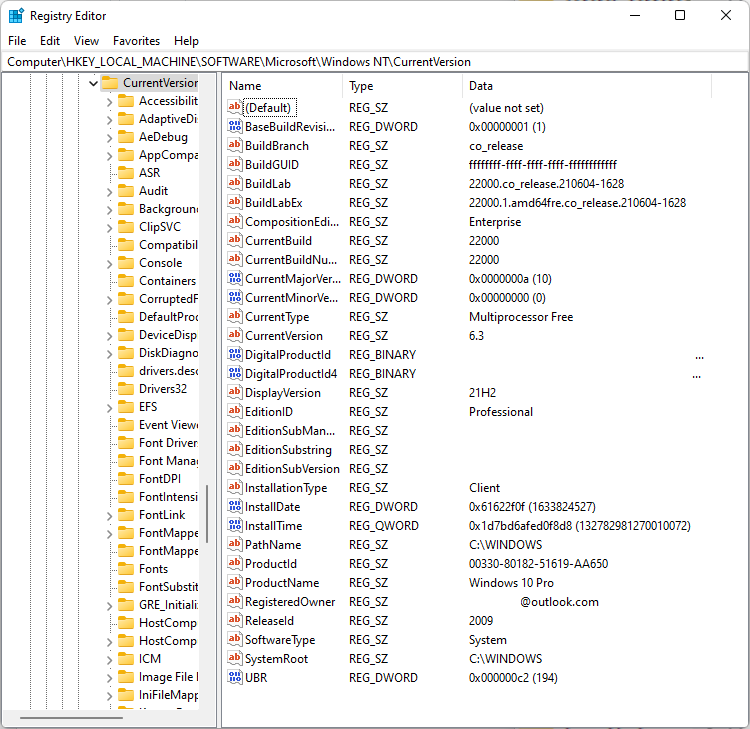This screenshot has width=750, height=729.
Task: Select the EditionSubstring value name
Action: (x=288, y=450)
